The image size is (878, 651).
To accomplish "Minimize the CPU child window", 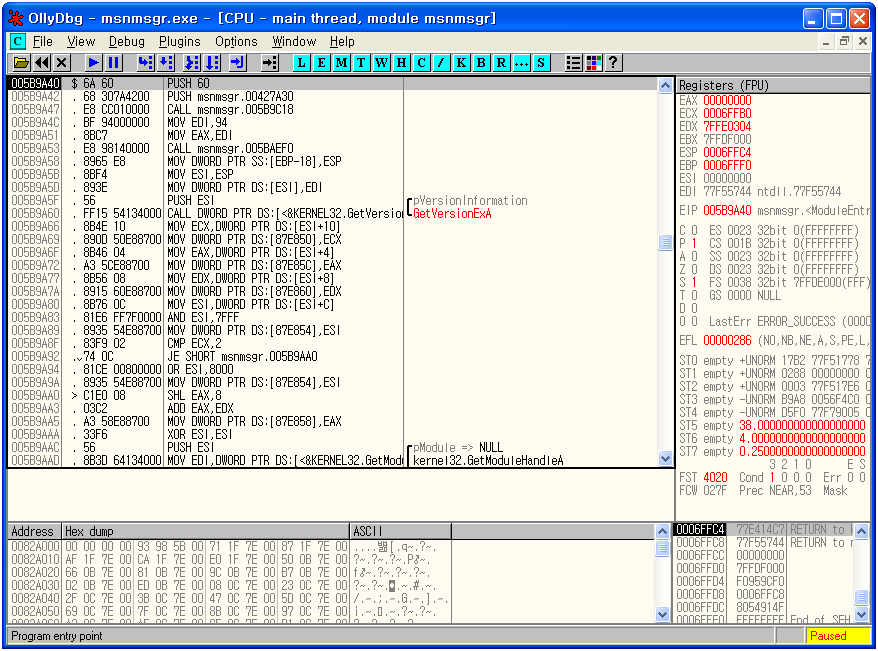I will tap(826, 41).
